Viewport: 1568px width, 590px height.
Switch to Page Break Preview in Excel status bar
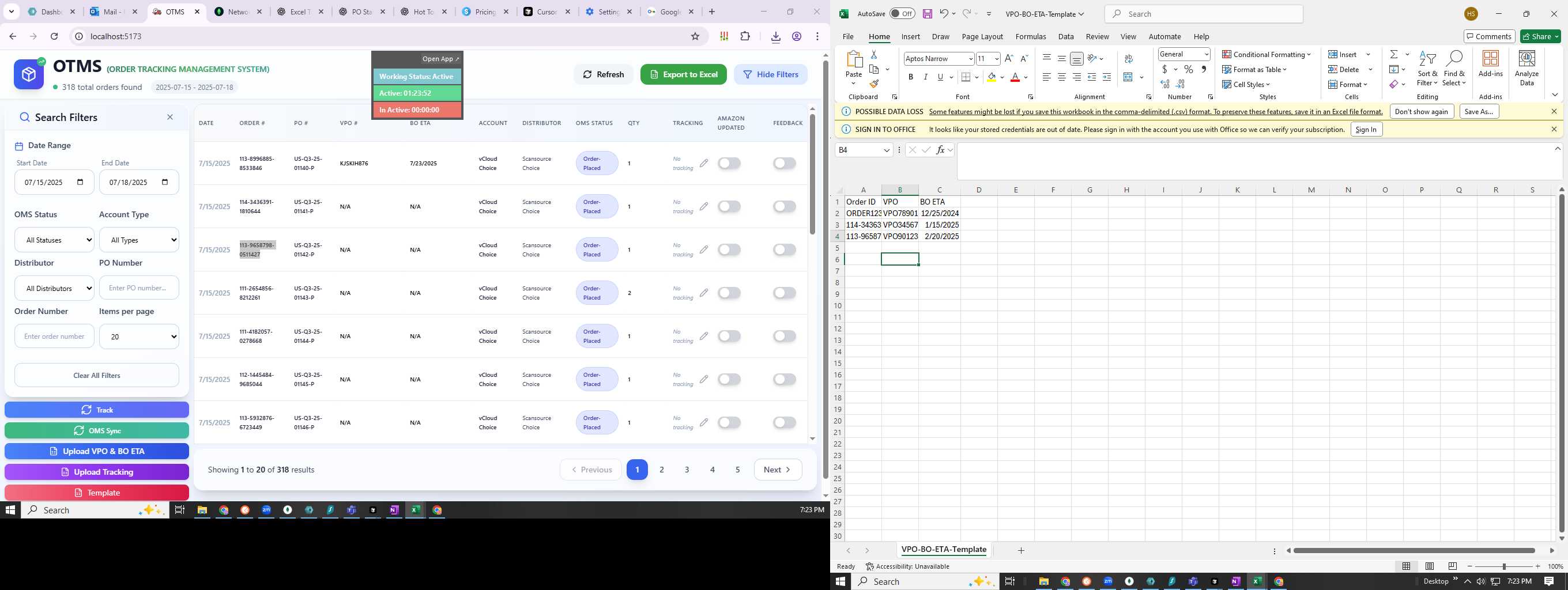(x=1453, y=566)
